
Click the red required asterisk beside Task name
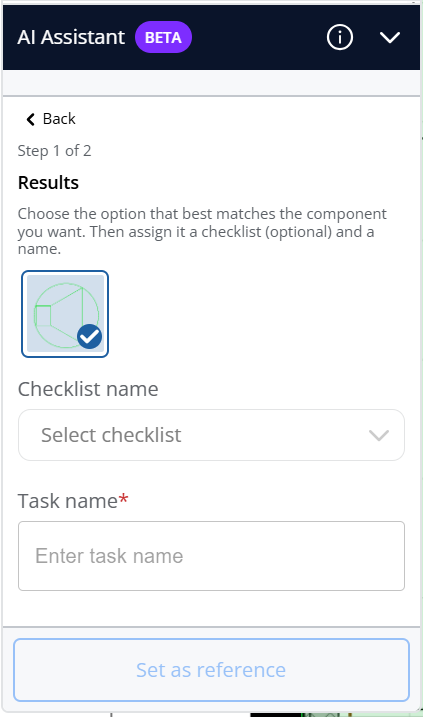[123, 499]
